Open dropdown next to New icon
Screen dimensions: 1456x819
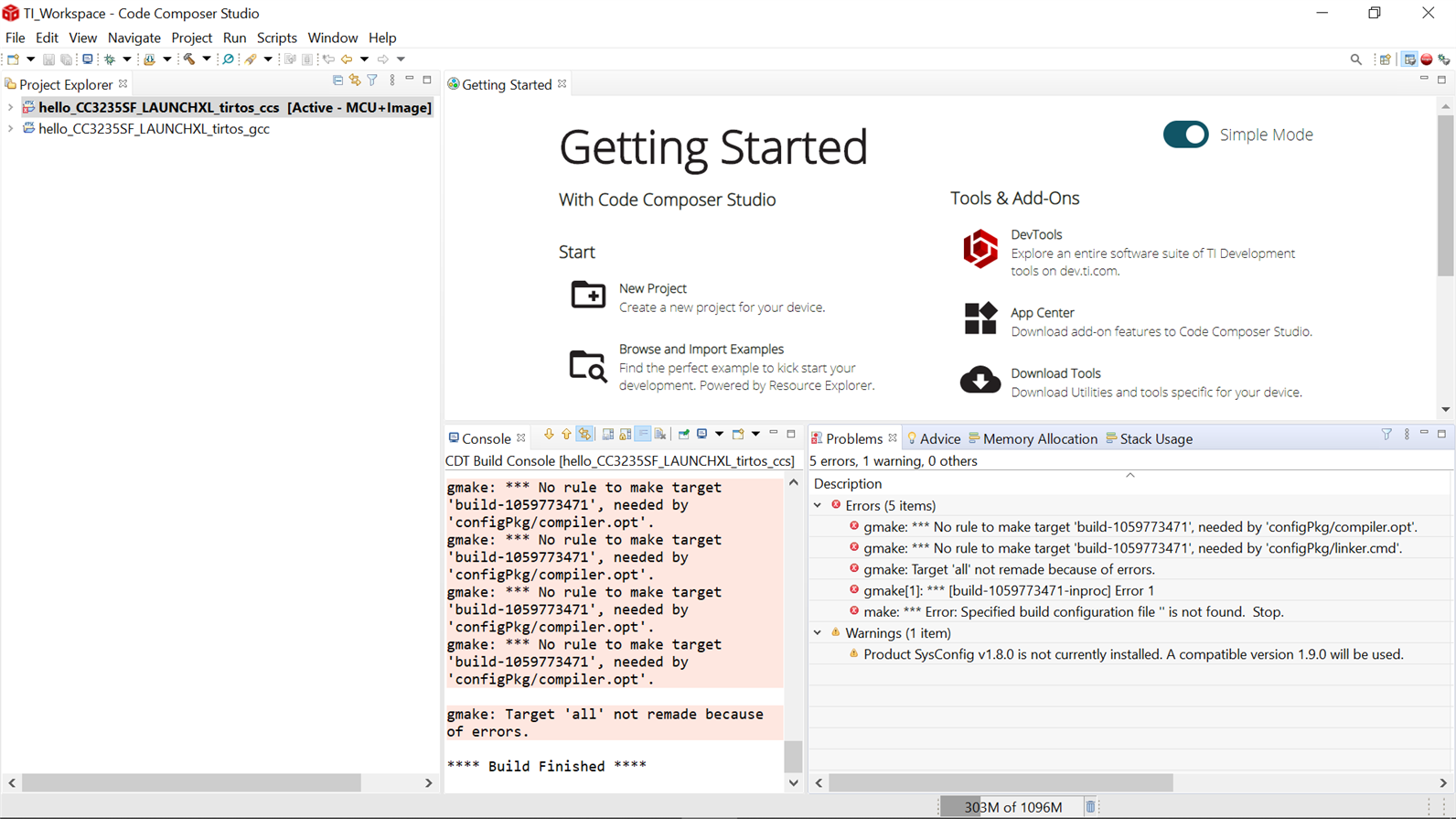click(30, 59)
